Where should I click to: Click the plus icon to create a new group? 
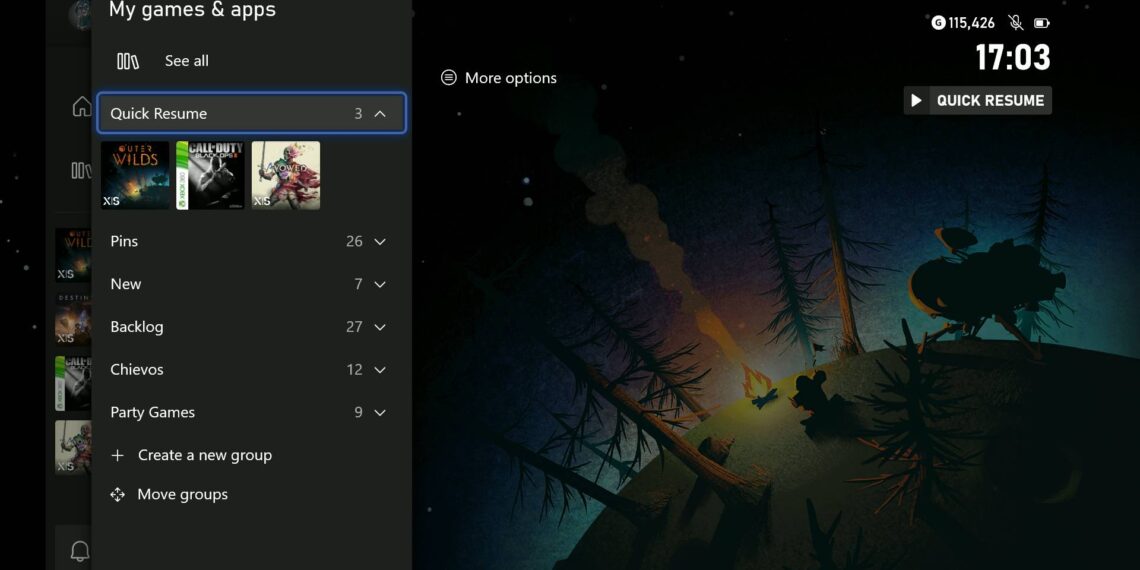[x=118, y=455]
